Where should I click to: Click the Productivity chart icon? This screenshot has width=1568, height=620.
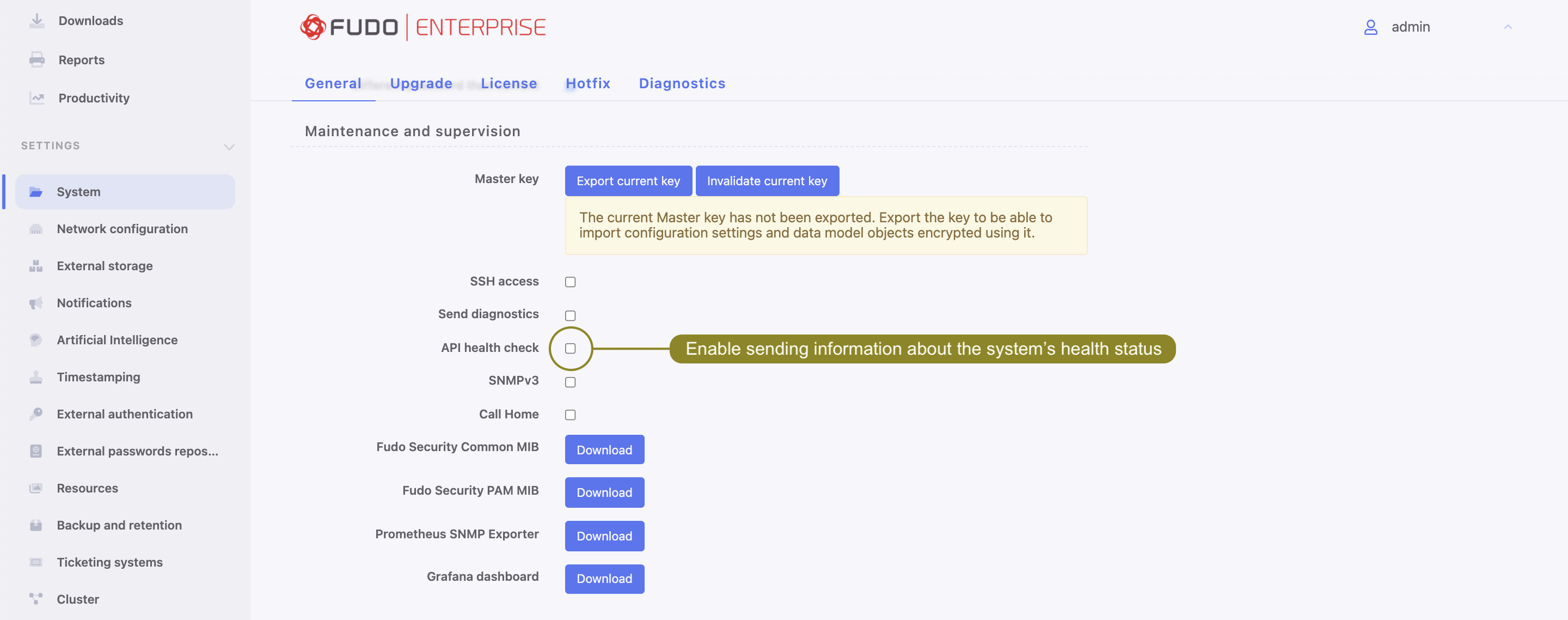(x=36, y=98)
